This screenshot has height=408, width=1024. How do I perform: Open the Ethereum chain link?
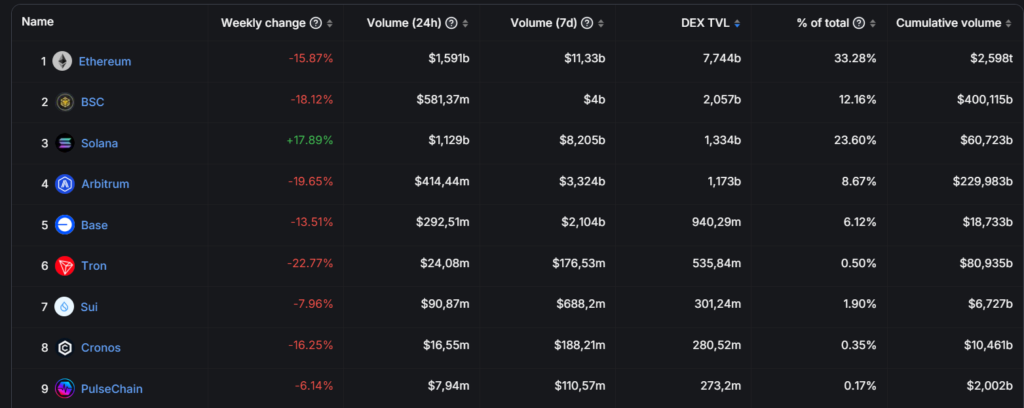pyautogui.click(x=105, y=61)
